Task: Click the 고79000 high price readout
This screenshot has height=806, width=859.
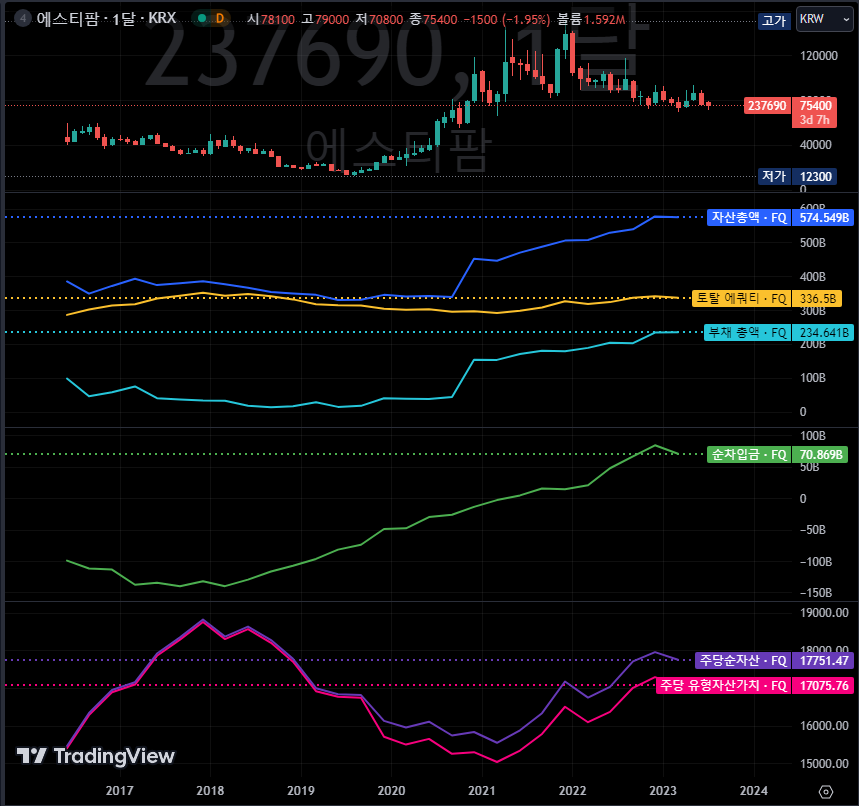Action: [325, 19]
